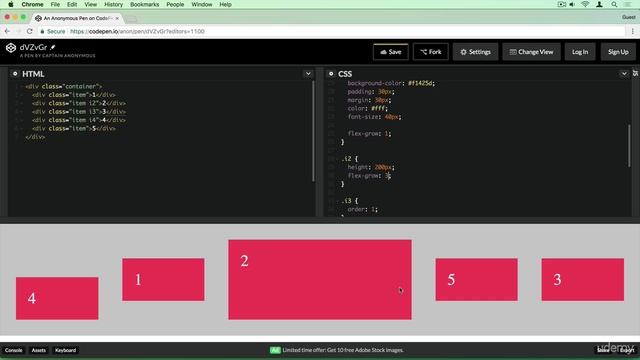Click the 'order: 1;' line in CSS
640x360 pixels.
click(362, 209)
